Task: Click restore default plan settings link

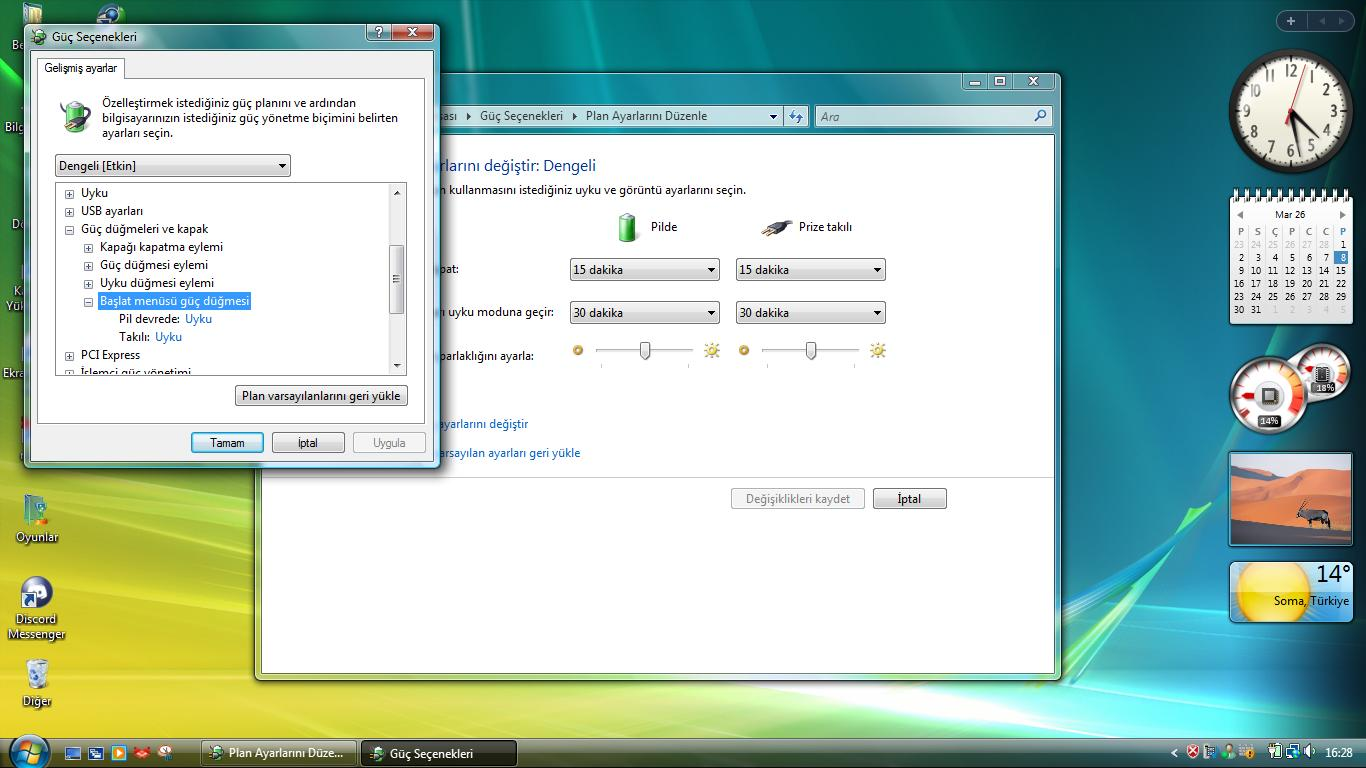Action: click(508, 453)
